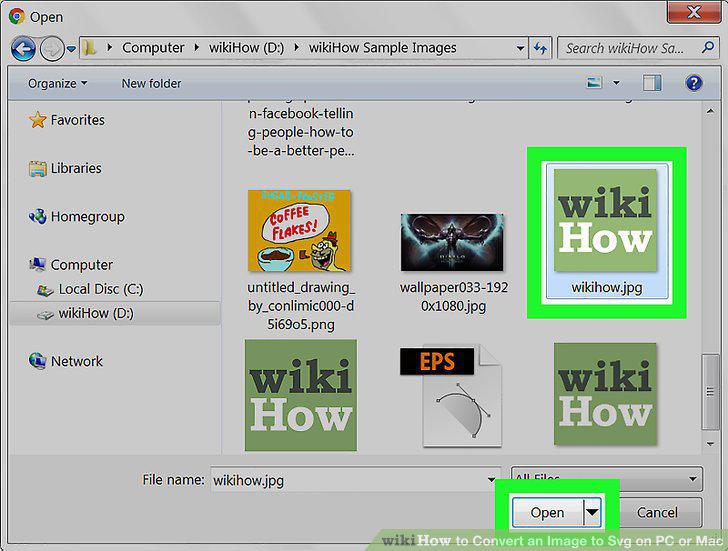Click the Chrome icon in title bar
Screen dimensions: 728x551
coord(16,17)
